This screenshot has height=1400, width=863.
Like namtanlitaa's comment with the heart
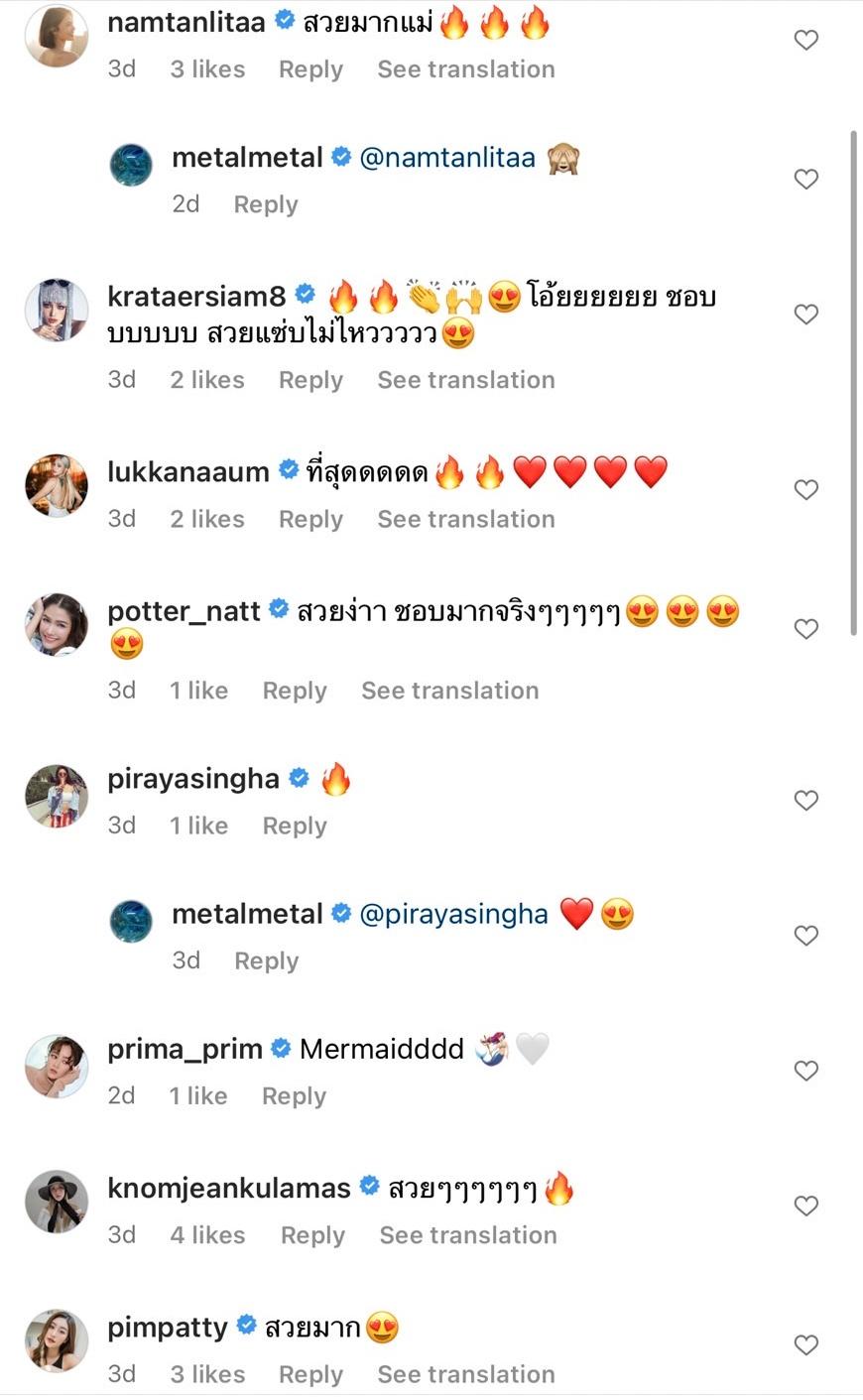click(806, 41)
